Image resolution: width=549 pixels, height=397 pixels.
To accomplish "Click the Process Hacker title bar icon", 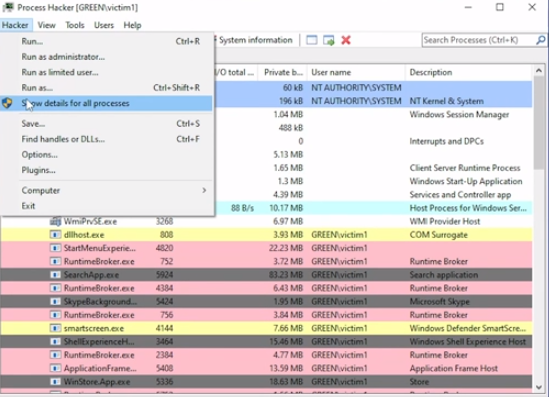I will [x=8, y=7].
